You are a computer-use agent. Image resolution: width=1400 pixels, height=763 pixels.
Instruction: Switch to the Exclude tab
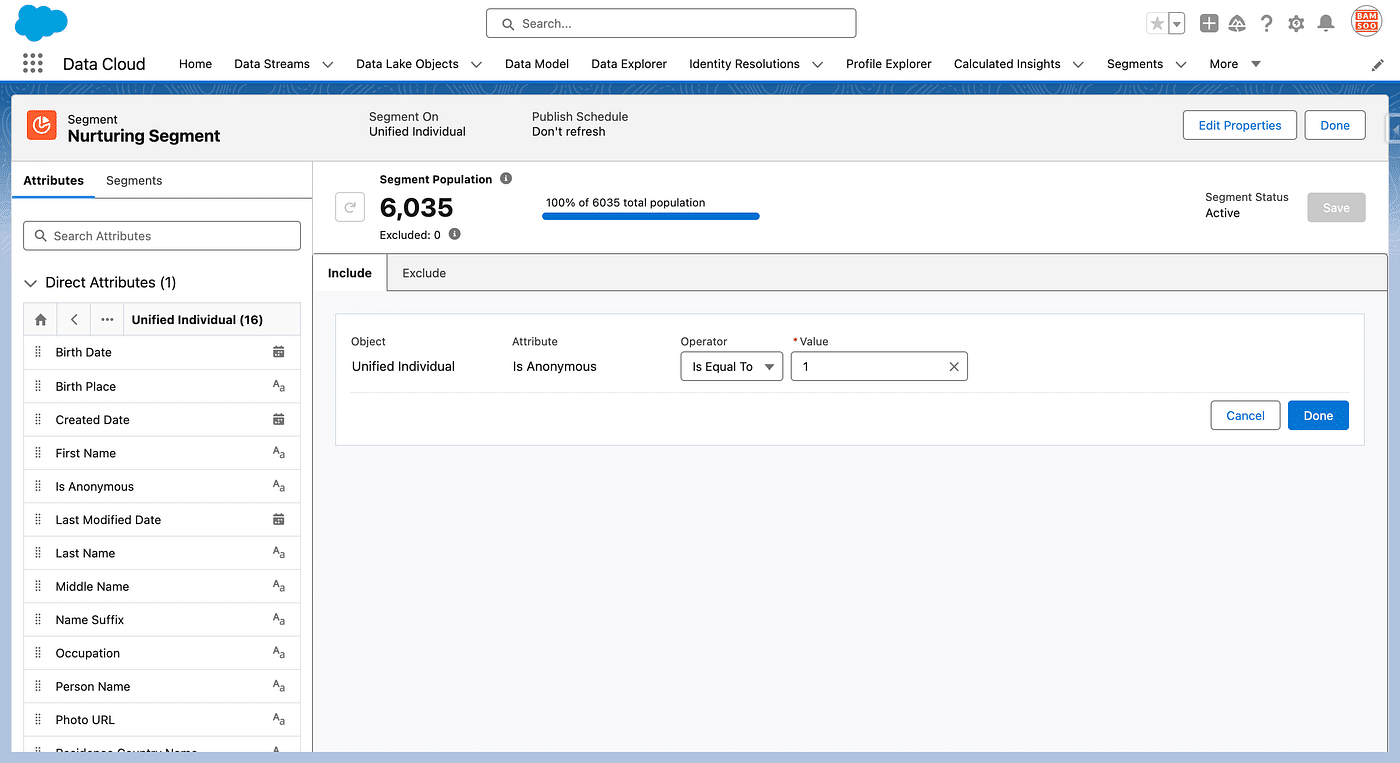click(x=424, y=273)
